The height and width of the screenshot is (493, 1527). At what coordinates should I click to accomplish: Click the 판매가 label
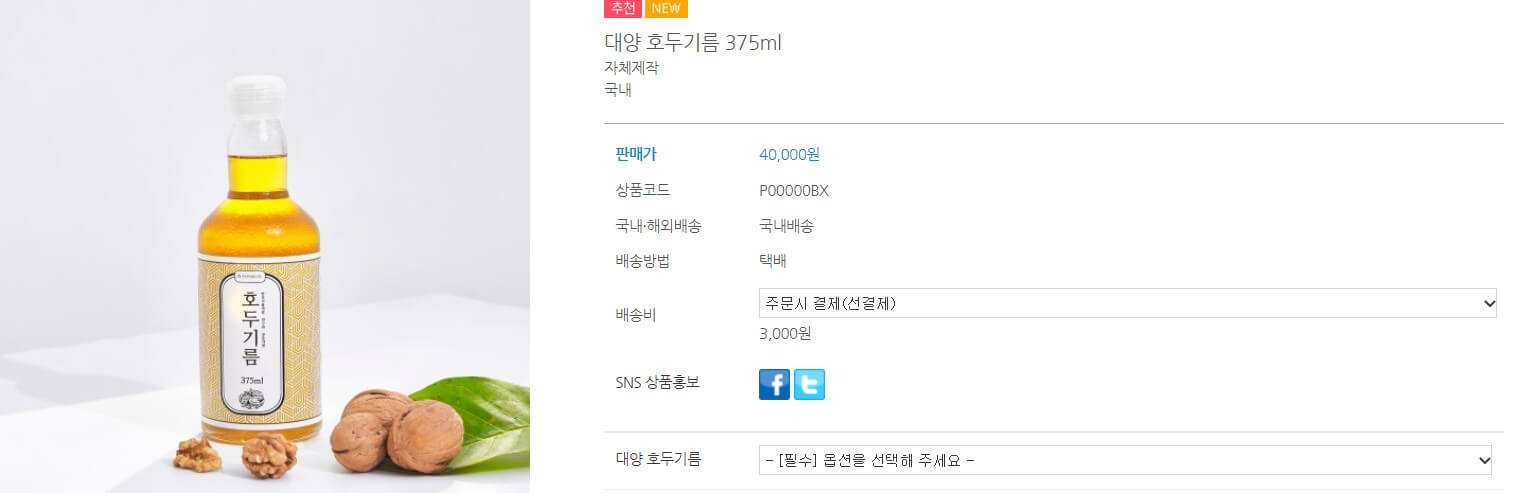636,154
